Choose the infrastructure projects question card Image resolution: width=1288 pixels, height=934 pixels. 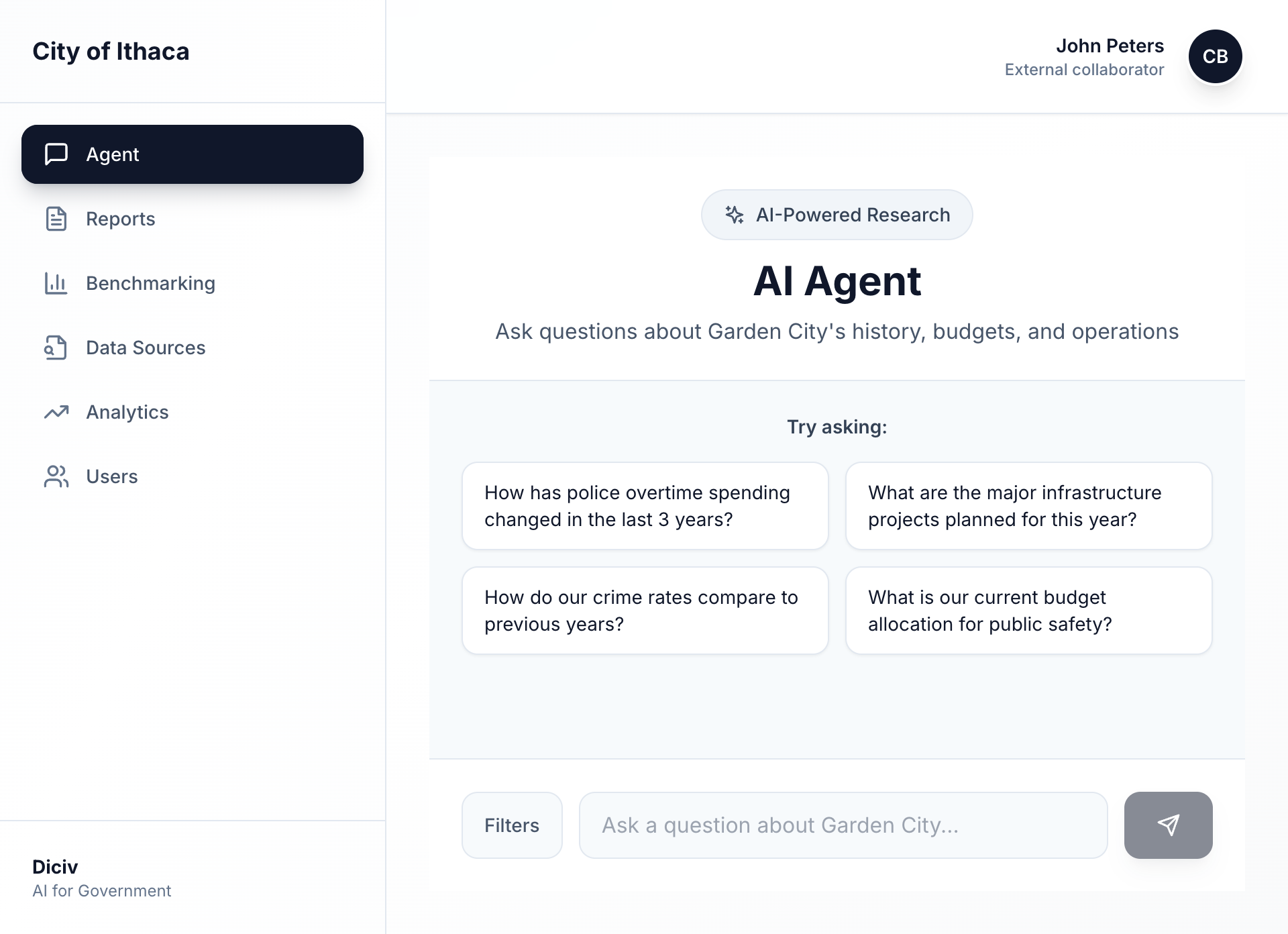pos(1028,505)
